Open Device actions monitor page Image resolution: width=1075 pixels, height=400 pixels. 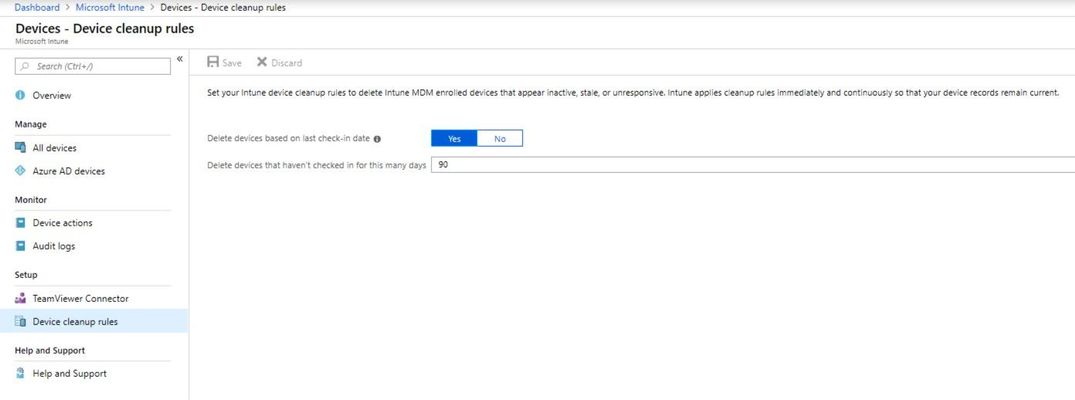pos(62,222)
